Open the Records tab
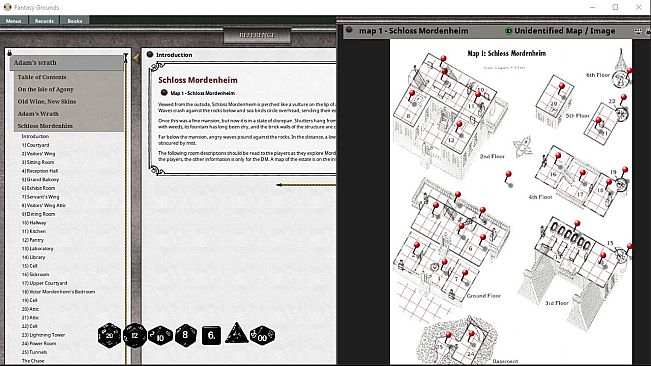The width and height of the screenshot is (651, 366). 44,21
